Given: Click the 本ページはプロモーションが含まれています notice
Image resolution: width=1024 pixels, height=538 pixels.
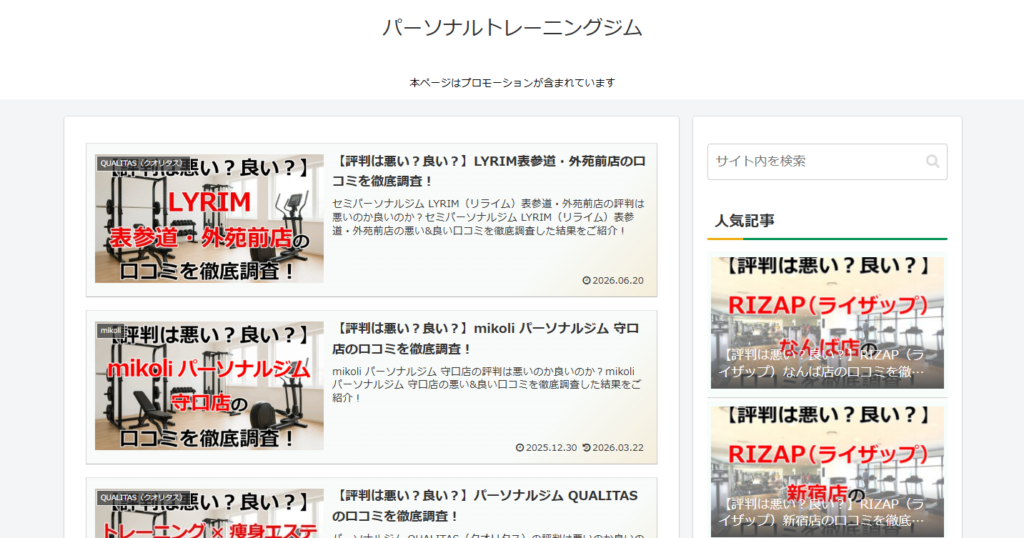Looking at the screenshot, I should click(x=512, y=83).
